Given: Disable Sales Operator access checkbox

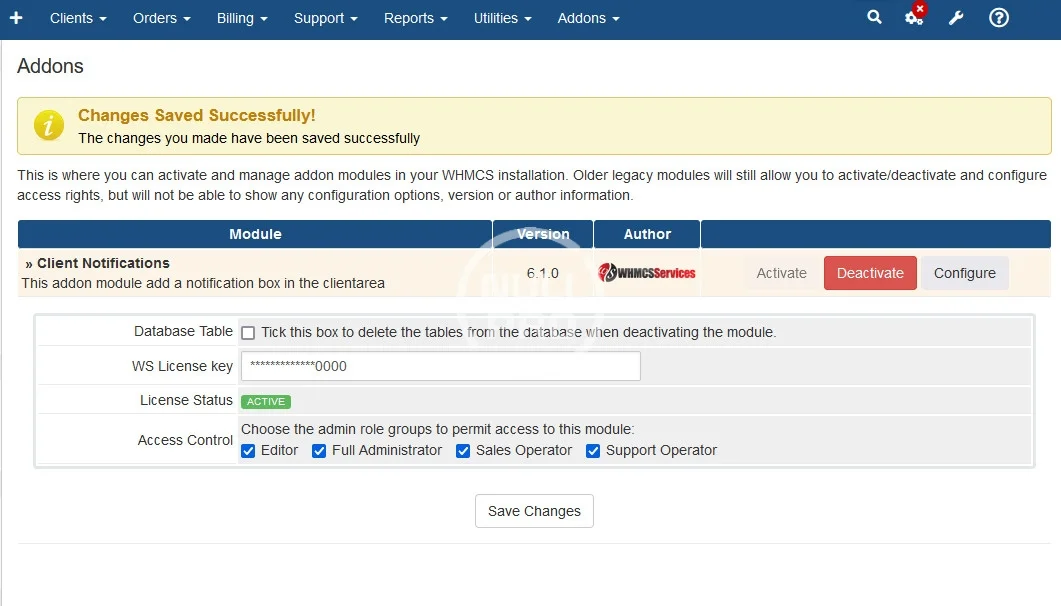Looking at the screenshot, I should click(463, 451).
